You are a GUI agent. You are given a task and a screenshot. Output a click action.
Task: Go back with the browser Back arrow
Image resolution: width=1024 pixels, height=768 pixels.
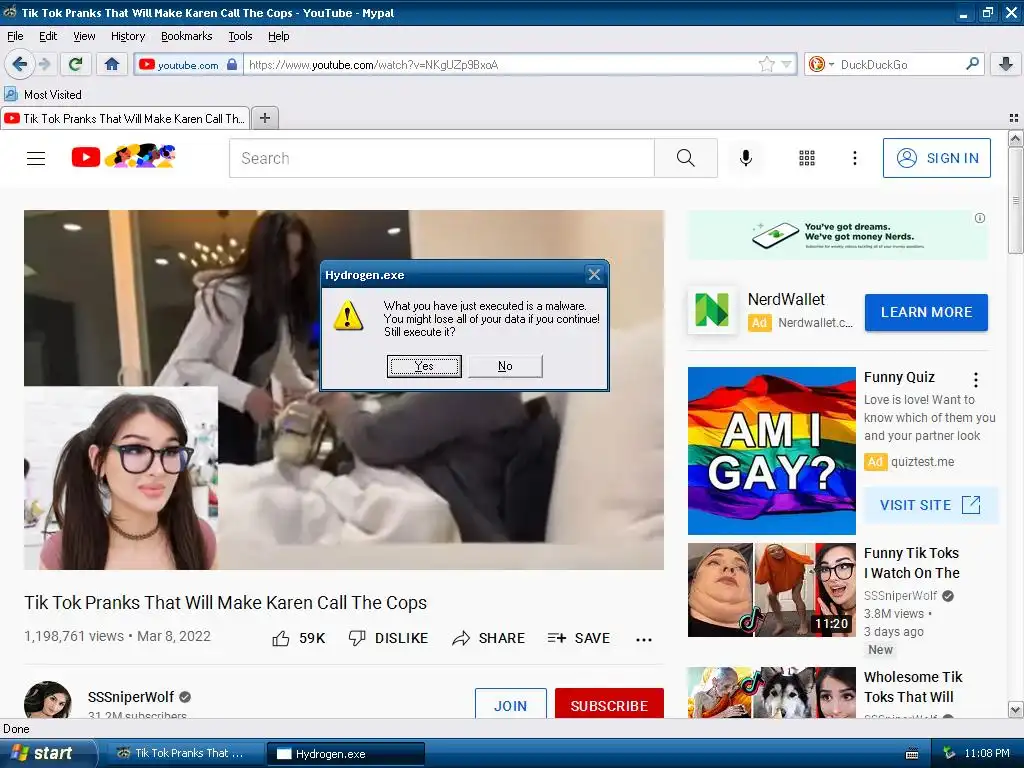(x=20, y=64)
